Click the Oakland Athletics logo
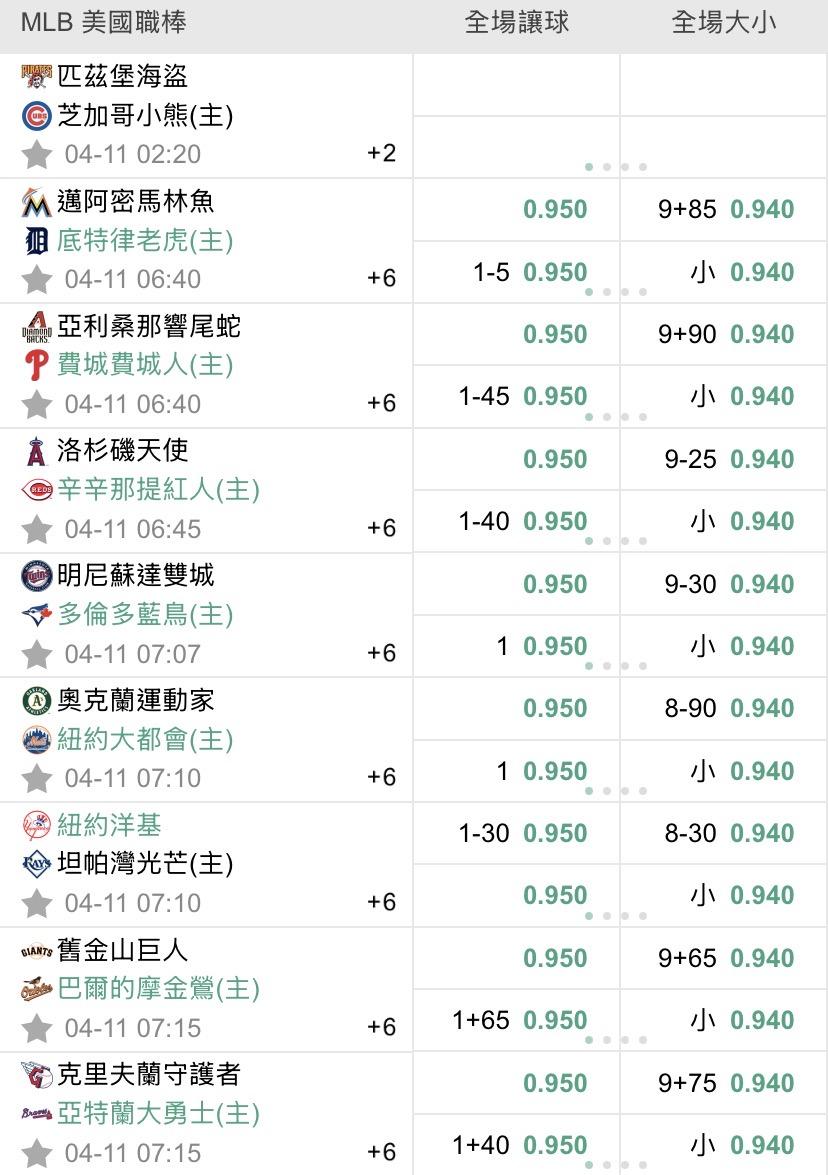Screen dimensions: 828x1175 (x=37, y=701)
